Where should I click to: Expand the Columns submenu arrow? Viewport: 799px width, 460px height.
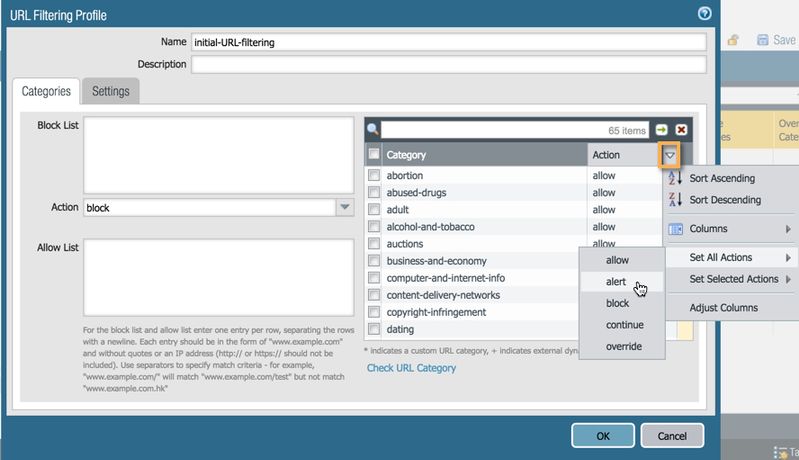click(x=788, y=229)
